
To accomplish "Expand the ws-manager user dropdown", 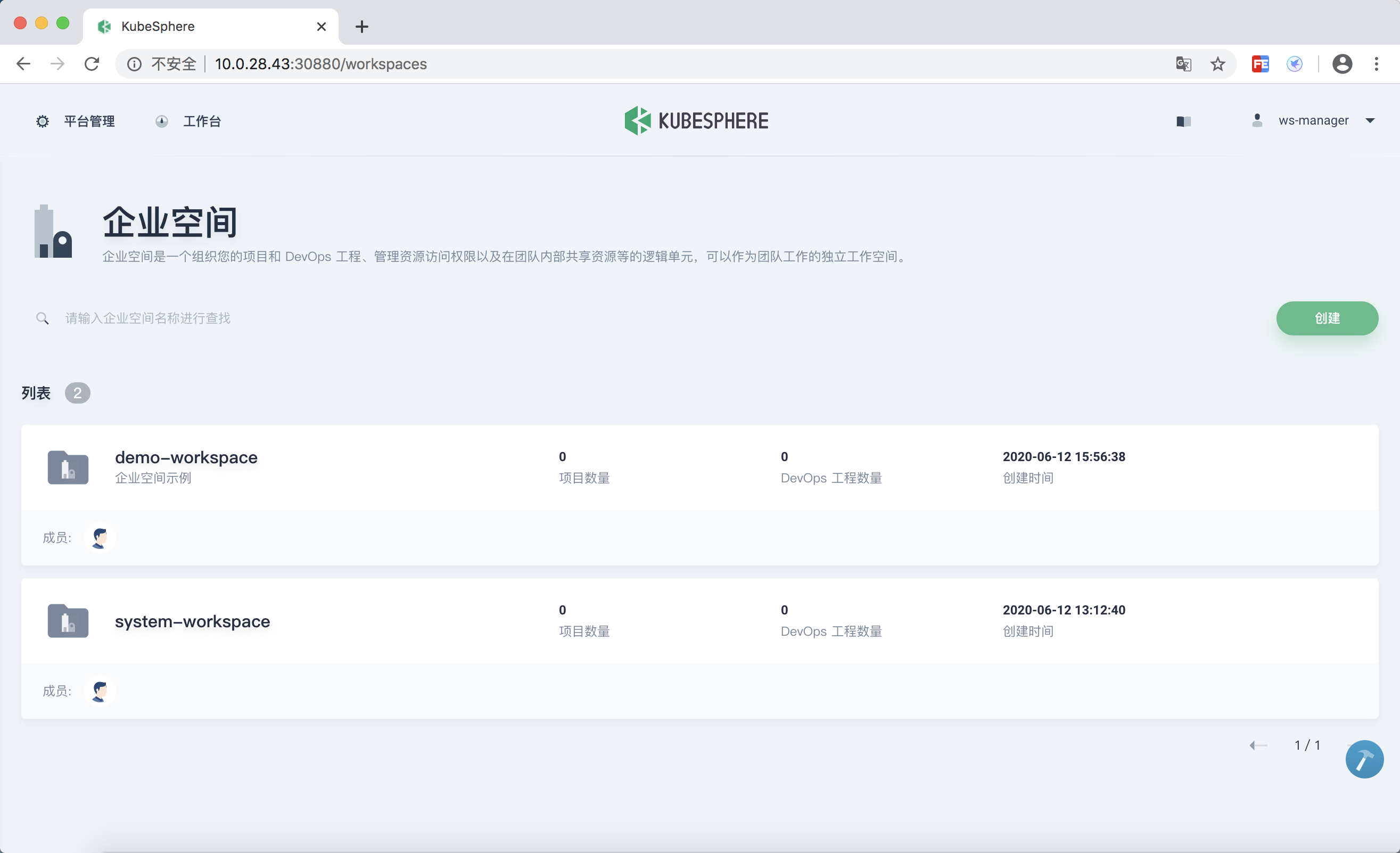I will pos(1370,120).
